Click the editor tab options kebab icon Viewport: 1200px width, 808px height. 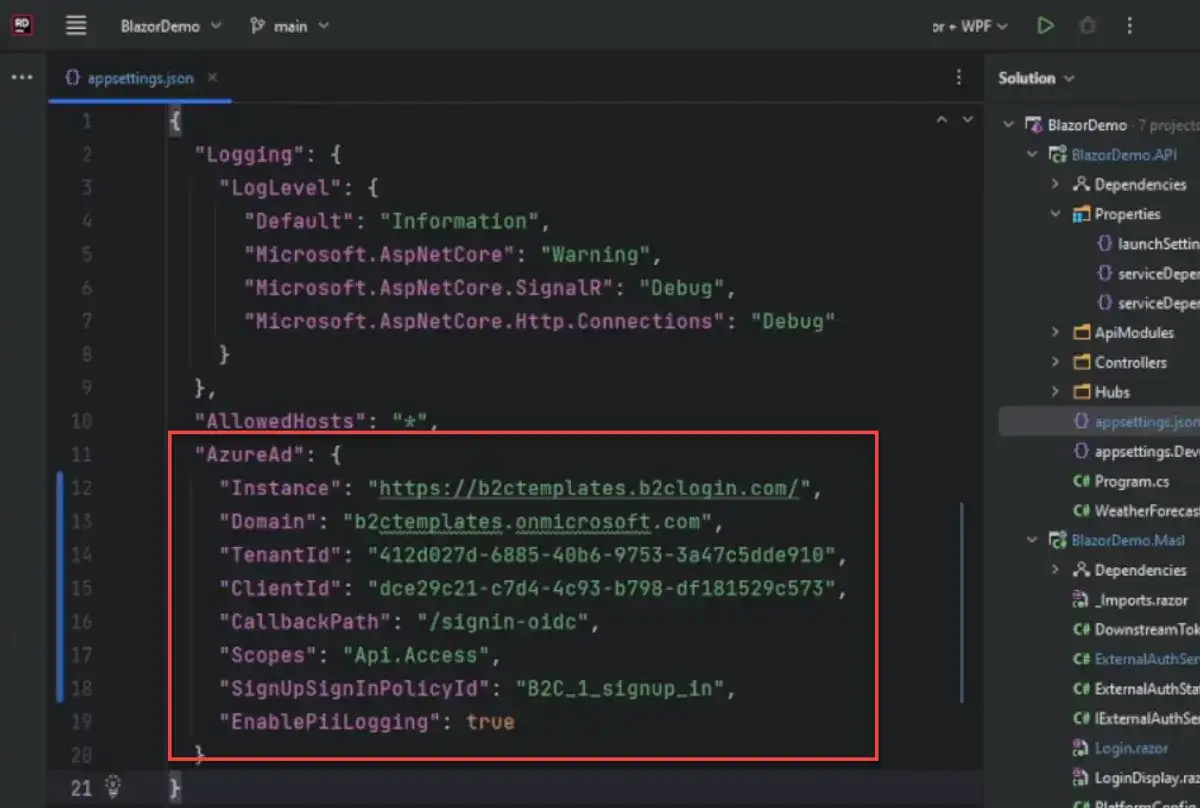pyautogui.click(x=959, y=78)
